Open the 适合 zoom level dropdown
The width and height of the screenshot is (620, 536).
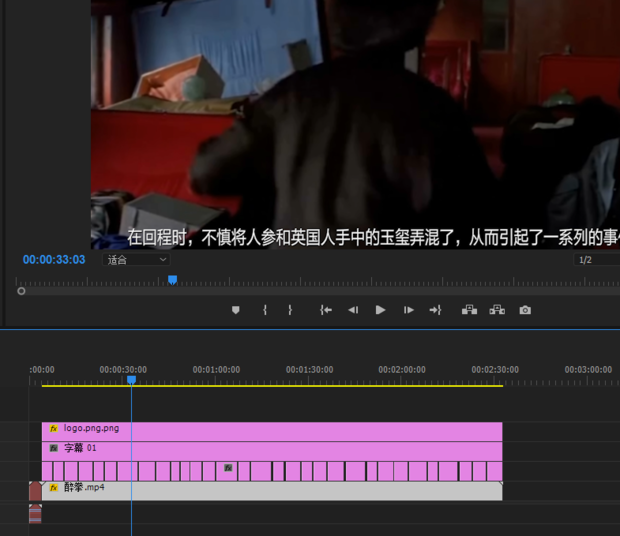(136, 260)
